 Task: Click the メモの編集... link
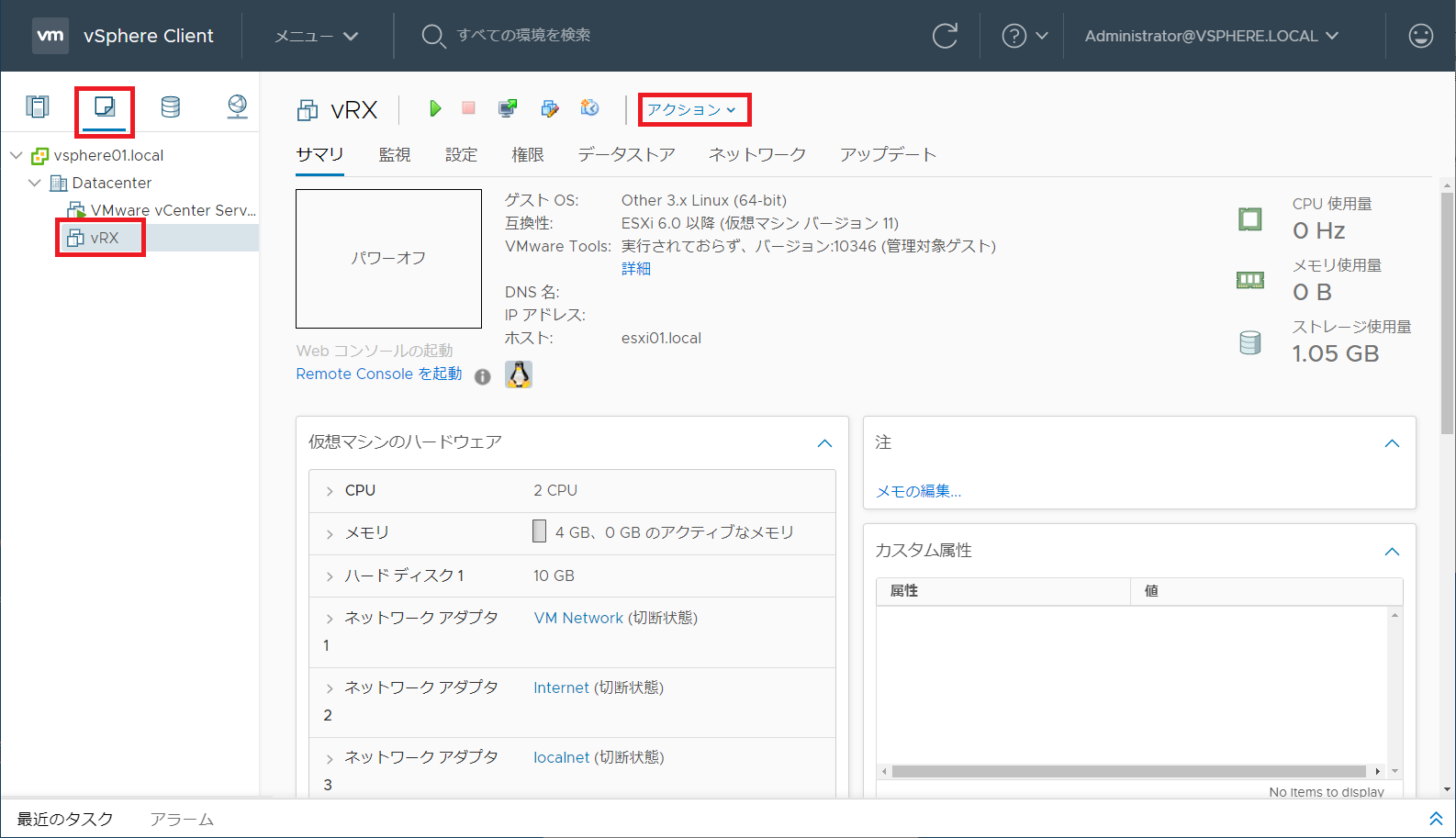[918, 491]
